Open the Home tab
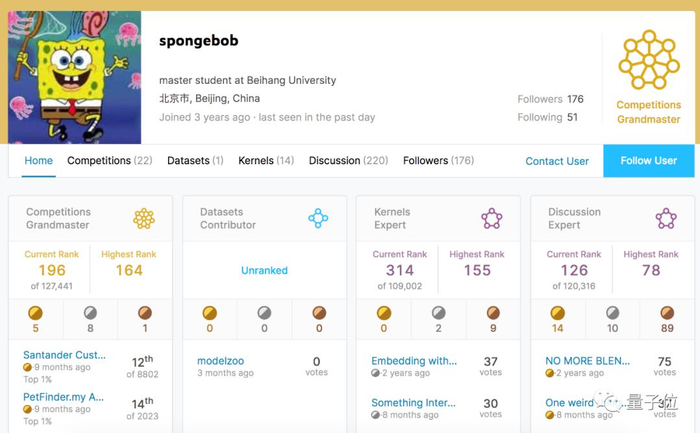Image resolution: width=700 pixels, height=433 pixels. tap(39, 161)
